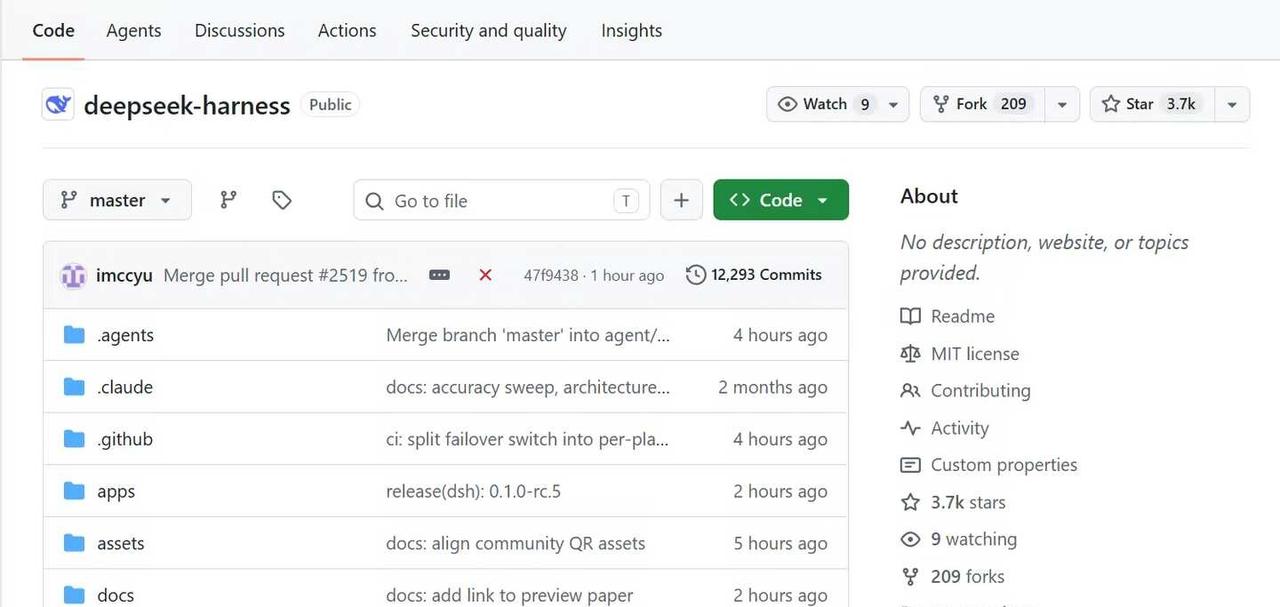This screenshot has width=1280, height=607.
Task: Open the .claude folder name
Action: (125, 387)
